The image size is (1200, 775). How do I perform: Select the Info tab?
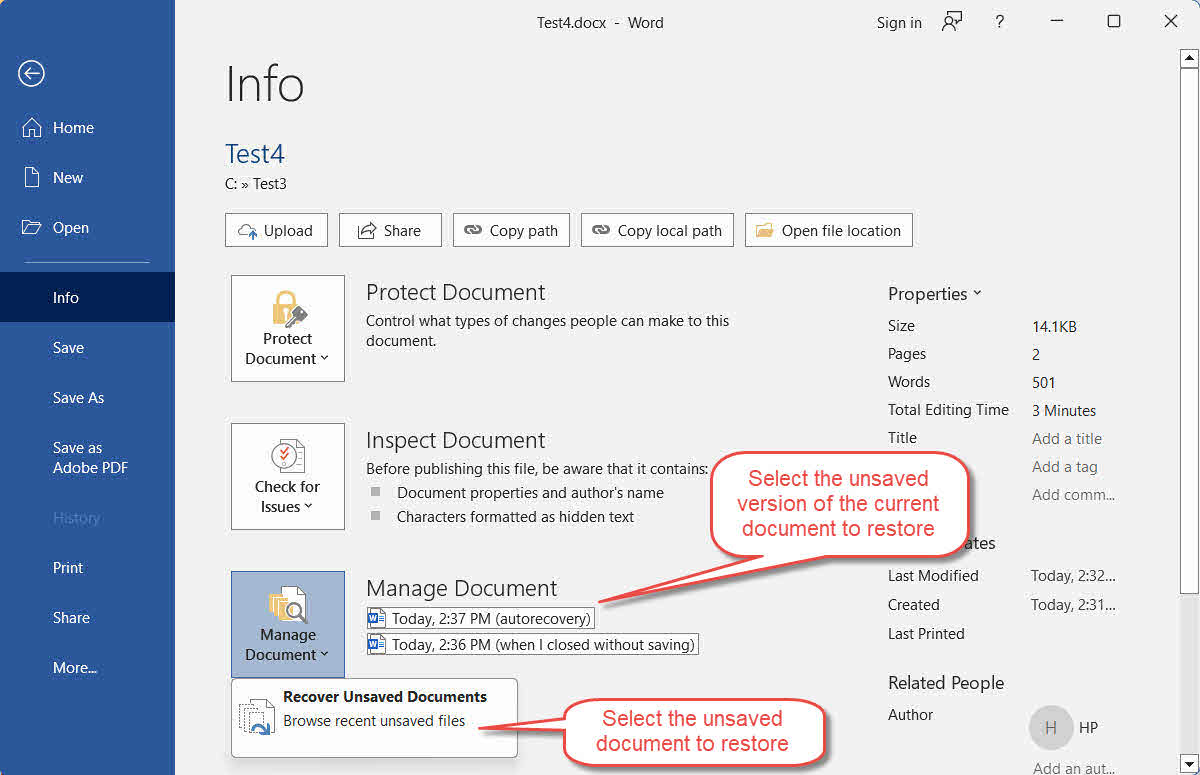(87, 298)
